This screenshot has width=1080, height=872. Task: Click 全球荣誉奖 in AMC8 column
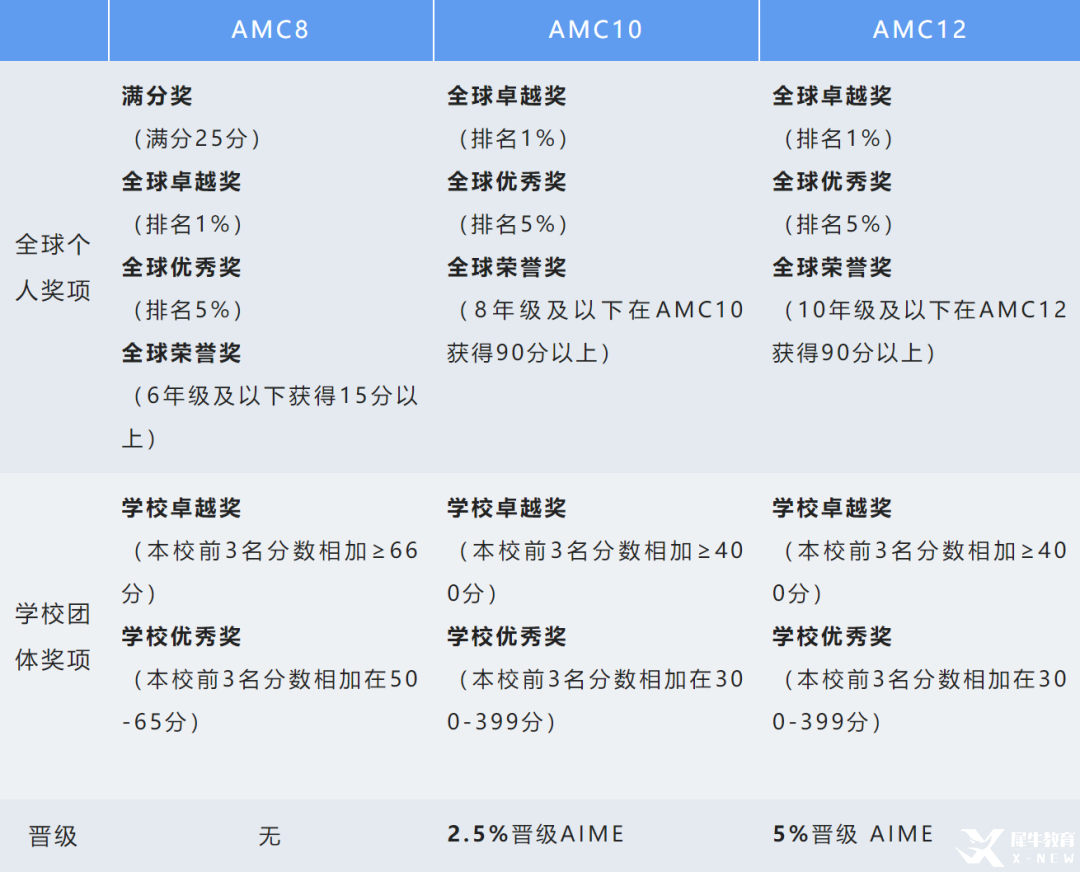pos(181,353)
